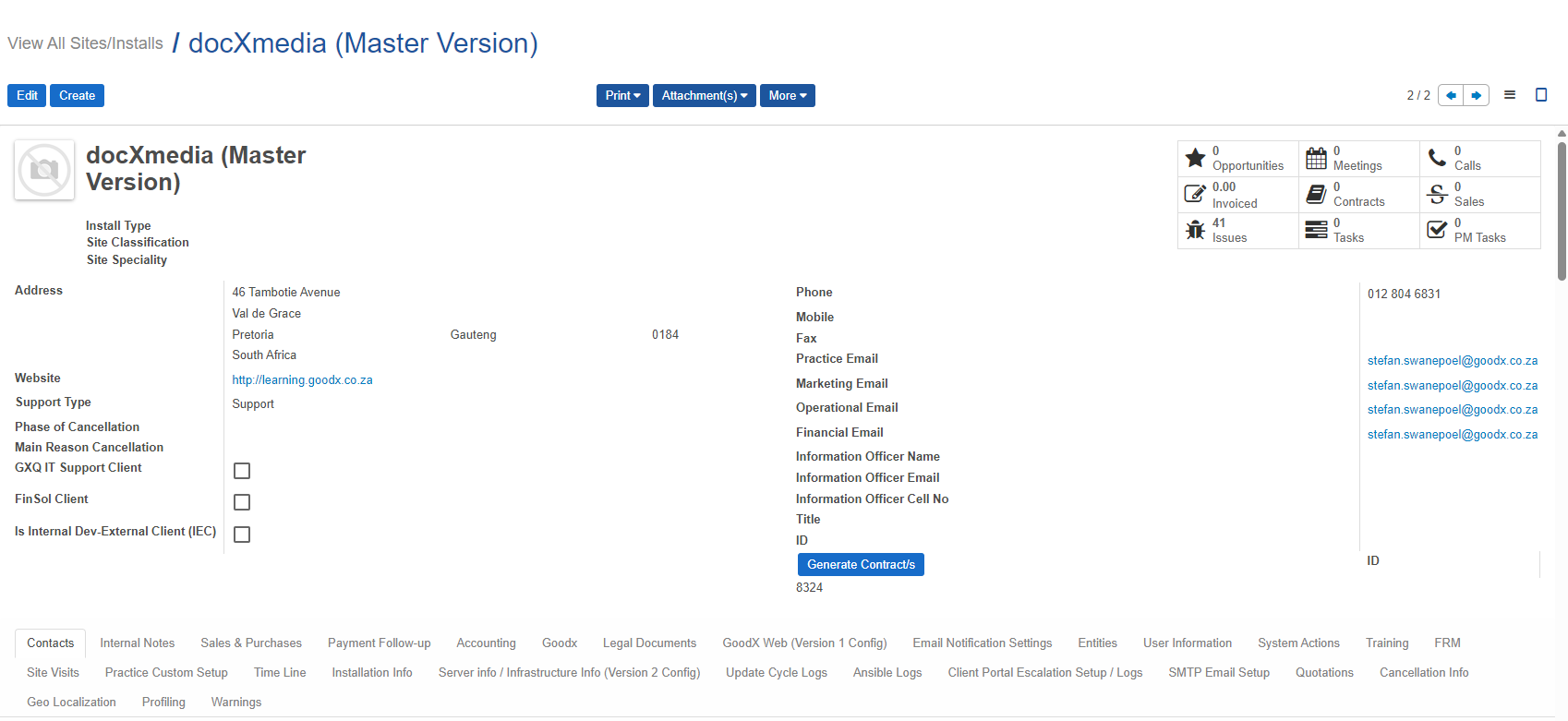Open View All Sites/Installs breadcrumb
The image size is (1568, 721).
[85, 43]
